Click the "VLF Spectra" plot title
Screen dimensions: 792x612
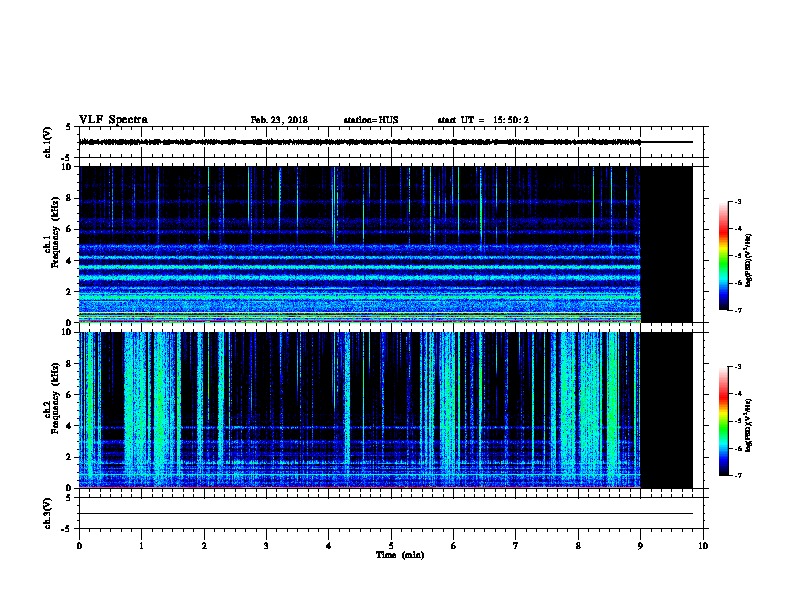pyautogui.click(x=113, y=120)
